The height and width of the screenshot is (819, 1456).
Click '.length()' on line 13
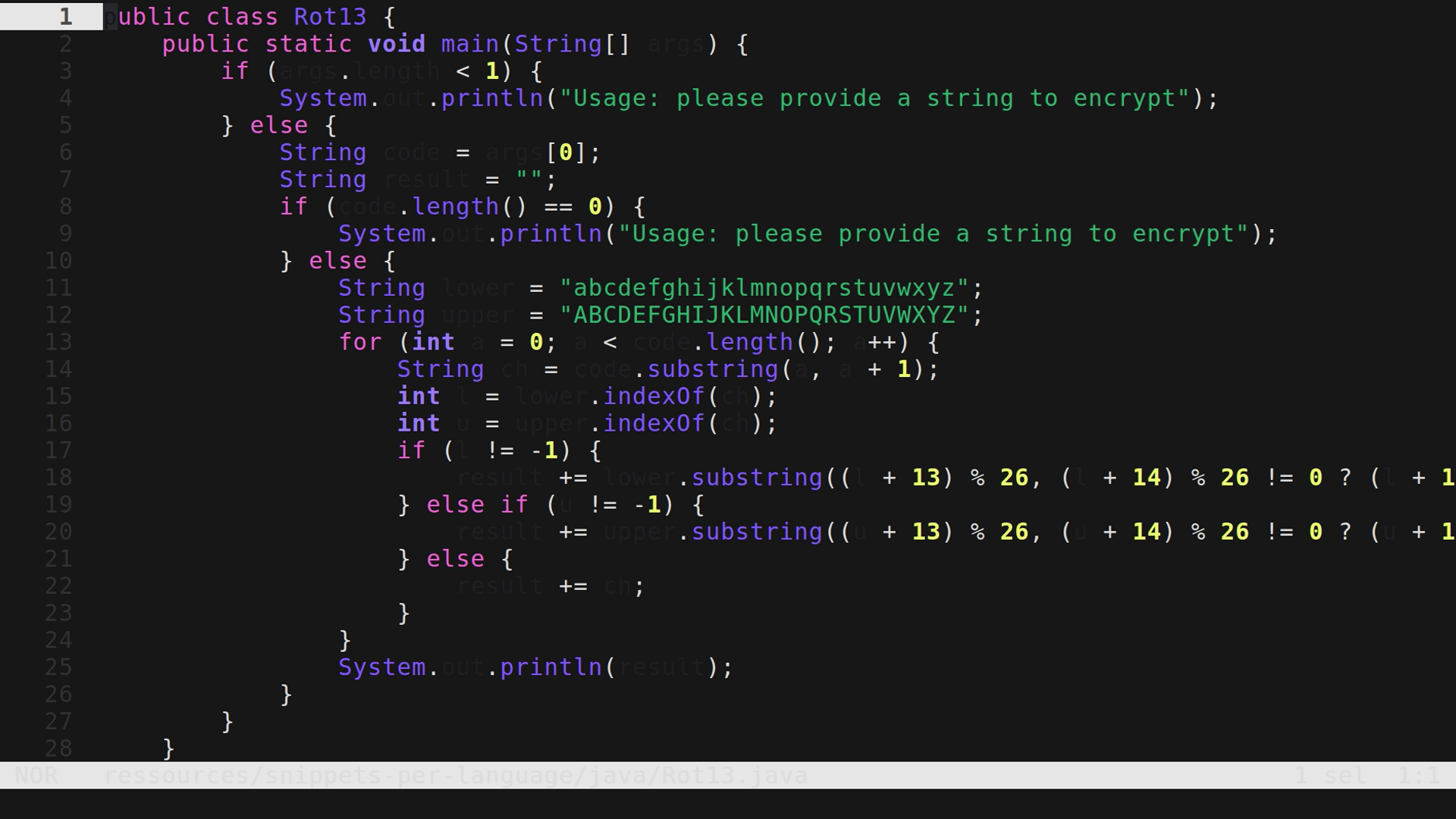757,342
